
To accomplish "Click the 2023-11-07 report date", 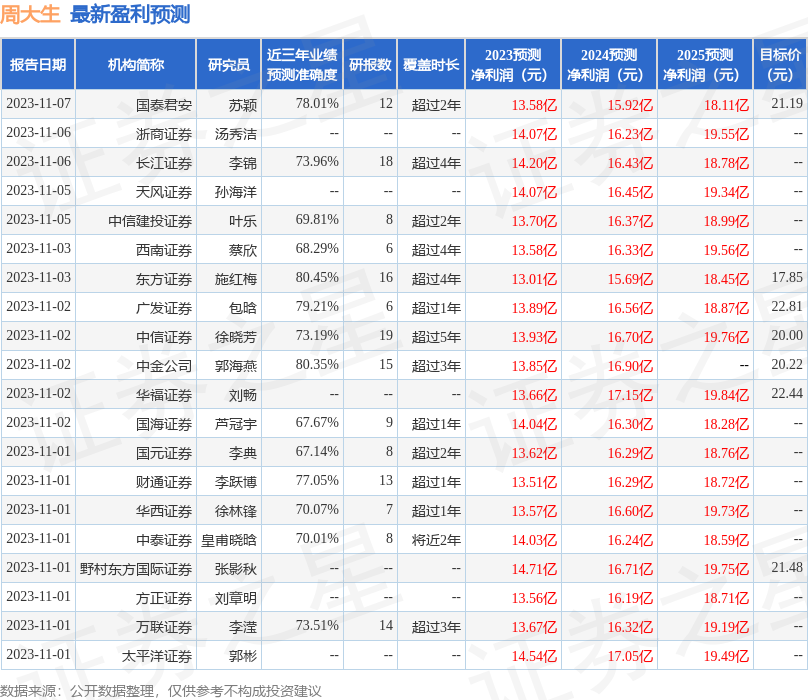I will [39, 104].
